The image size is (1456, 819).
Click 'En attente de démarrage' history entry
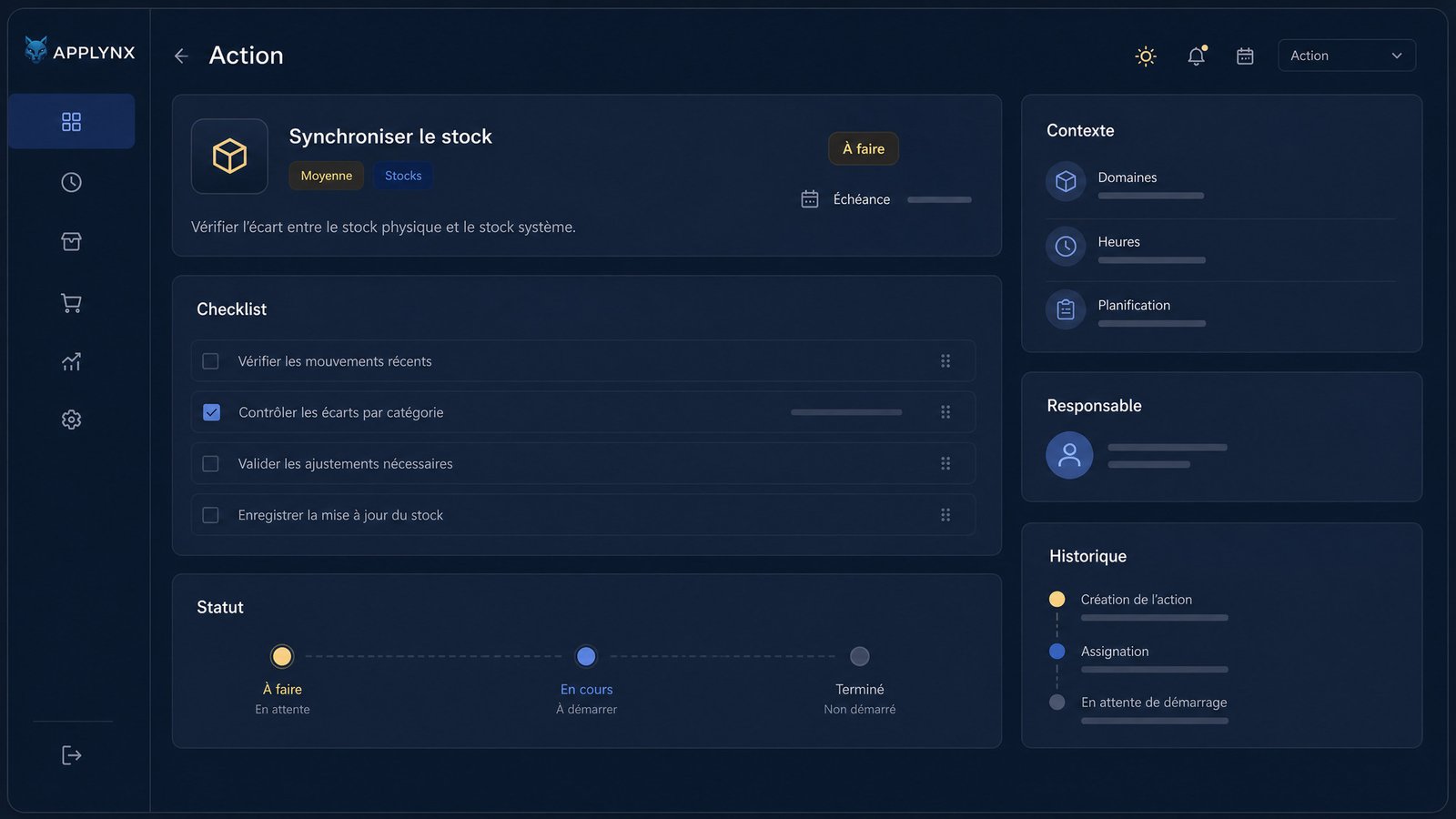[x=1154, y=703]
